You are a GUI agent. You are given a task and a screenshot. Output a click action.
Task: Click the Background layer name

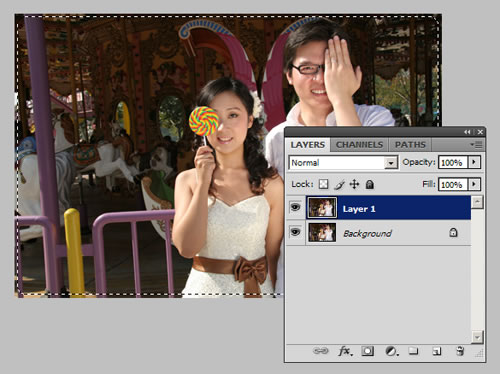click(x=367, y=234)
